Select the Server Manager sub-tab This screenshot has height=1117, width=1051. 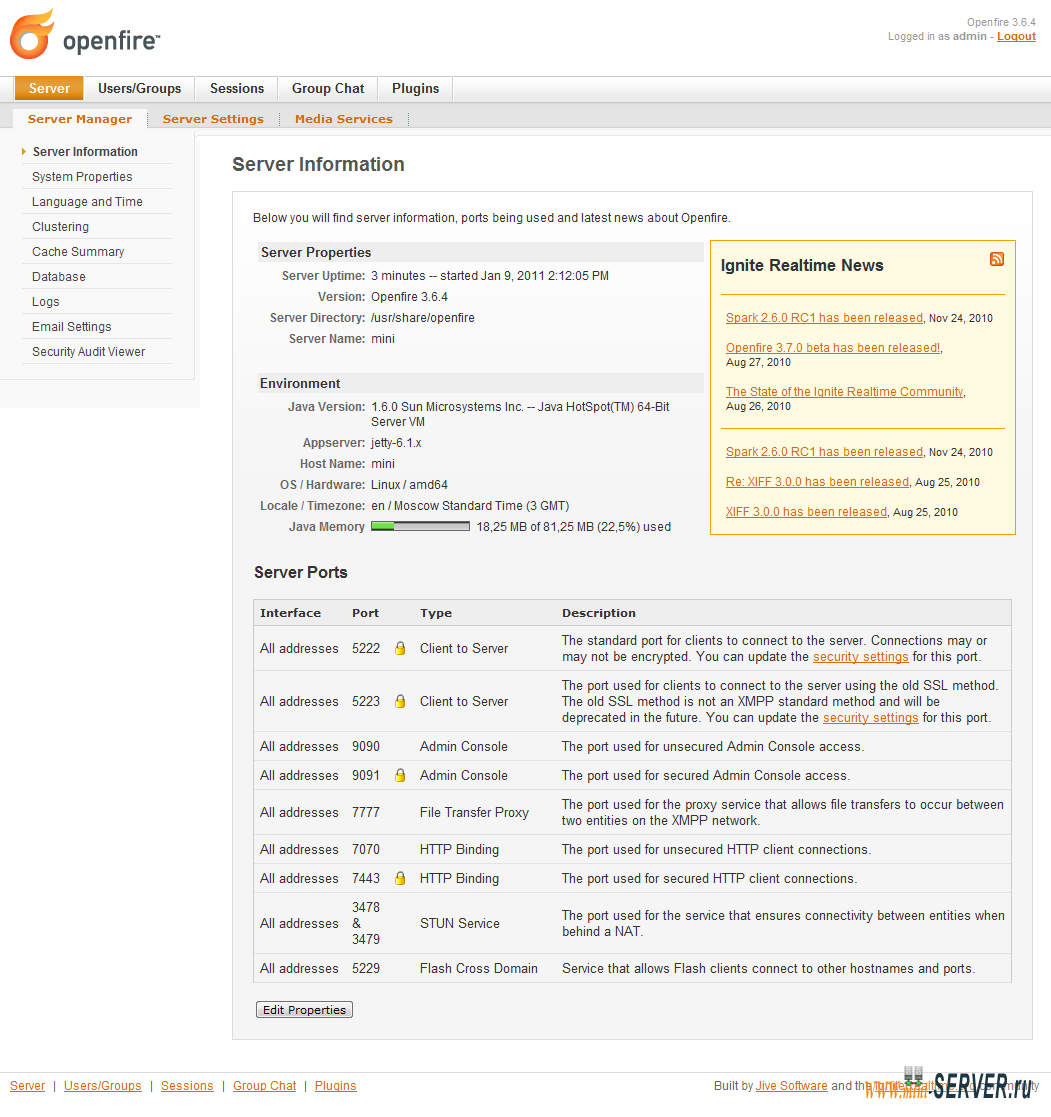(x=80, y=119)
